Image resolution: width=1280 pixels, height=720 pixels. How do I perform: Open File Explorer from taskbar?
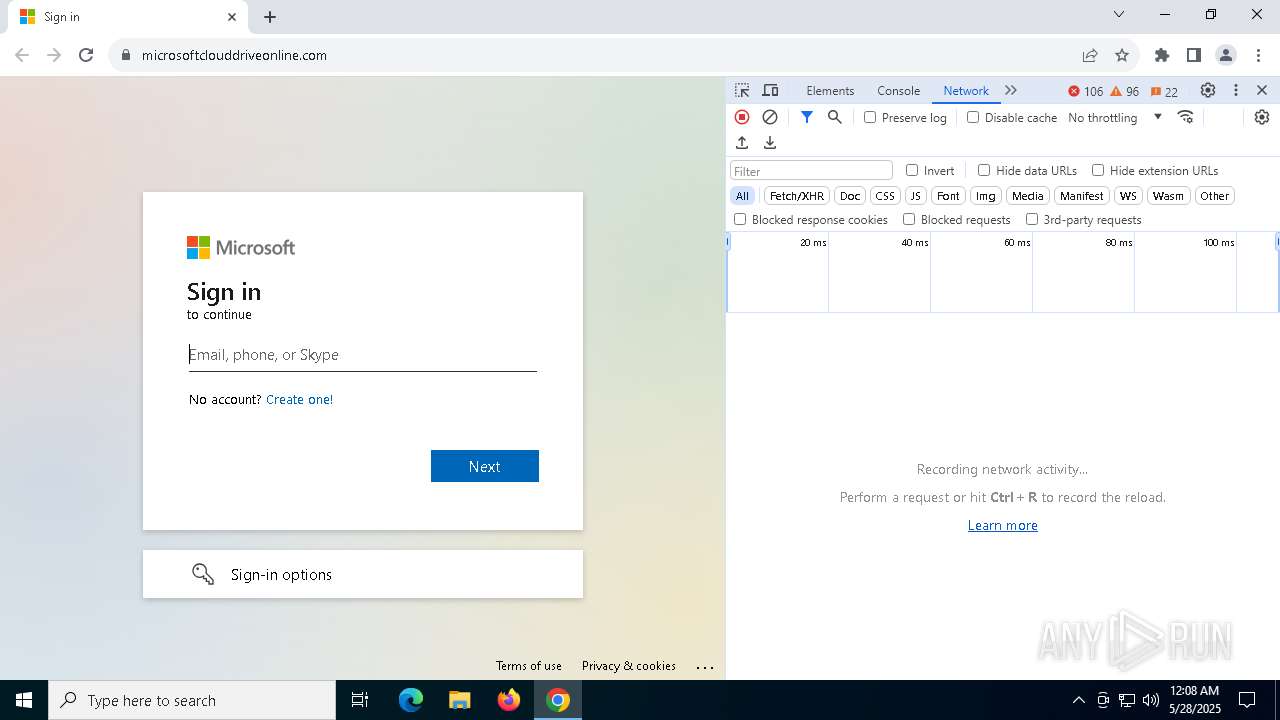pos(460,700)
